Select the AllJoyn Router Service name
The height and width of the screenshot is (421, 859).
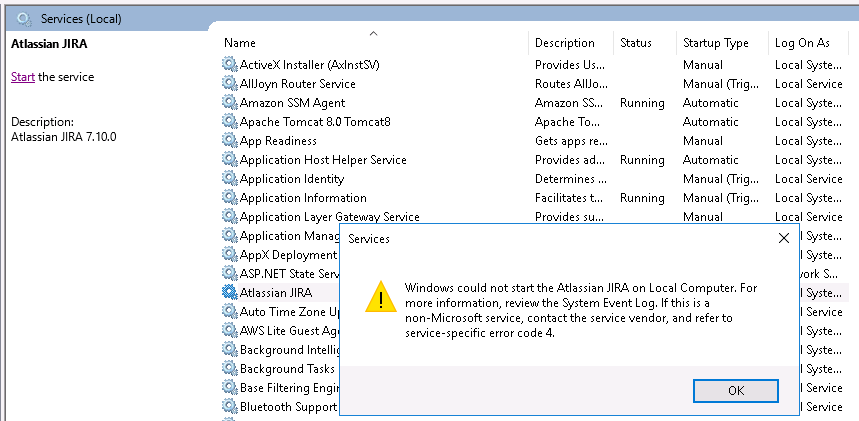pos(297,83)
